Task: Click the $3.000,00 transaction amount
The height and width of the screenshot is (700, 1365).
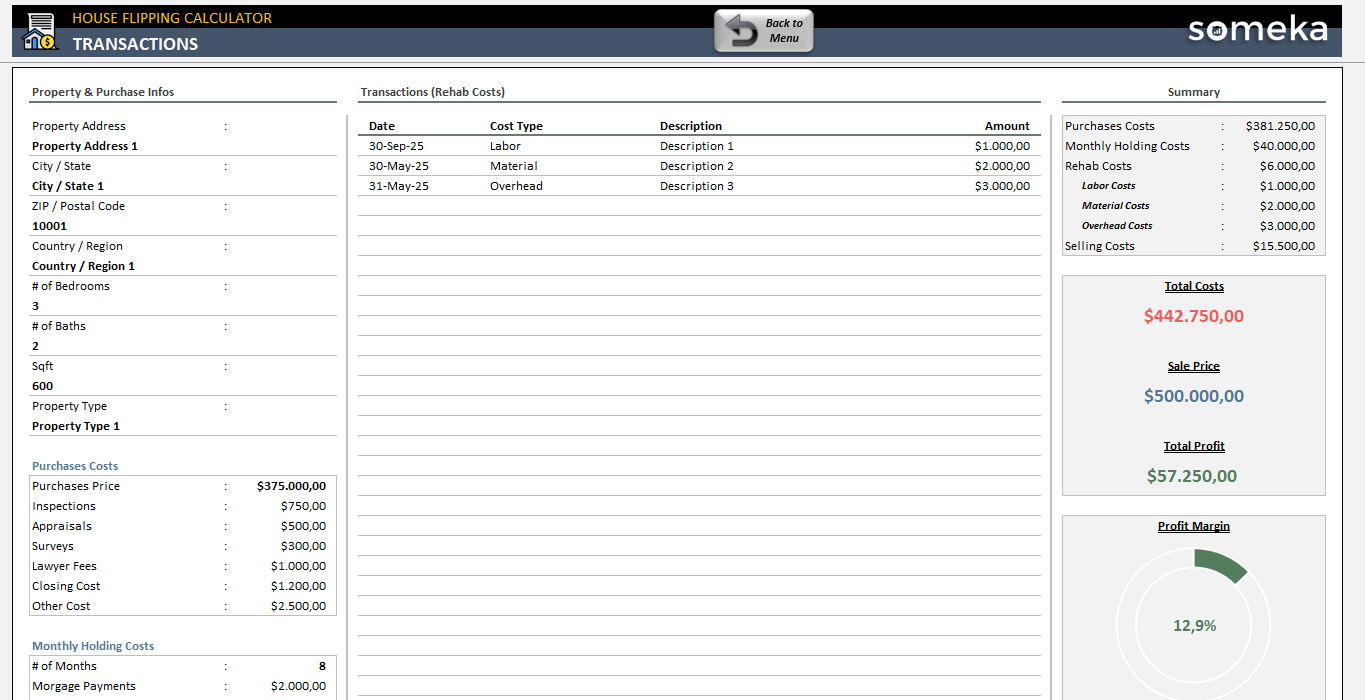Action: (x=1002, y=186)
